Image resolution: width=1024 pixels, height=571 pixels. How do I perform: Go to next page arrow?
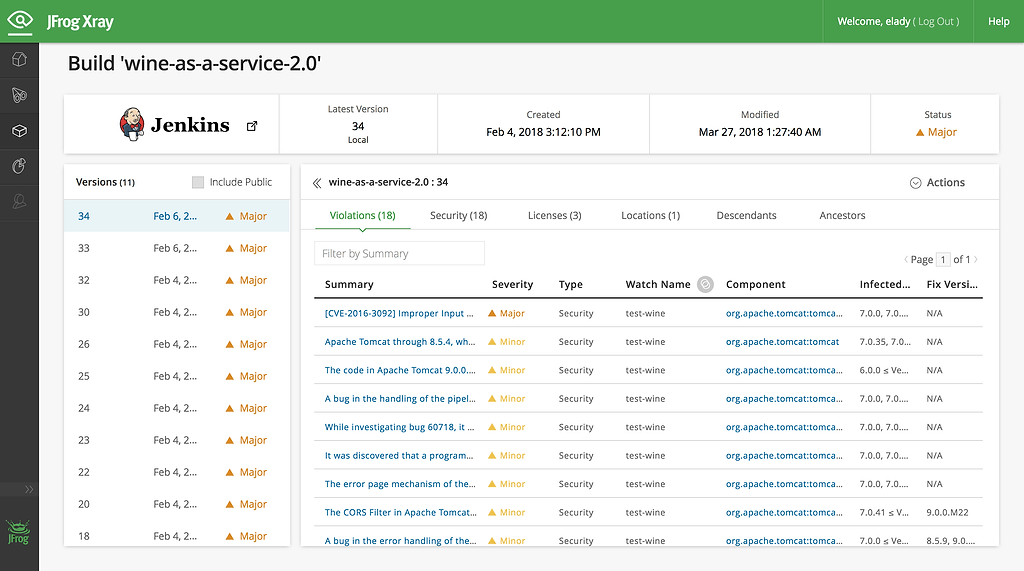point(976,259)
